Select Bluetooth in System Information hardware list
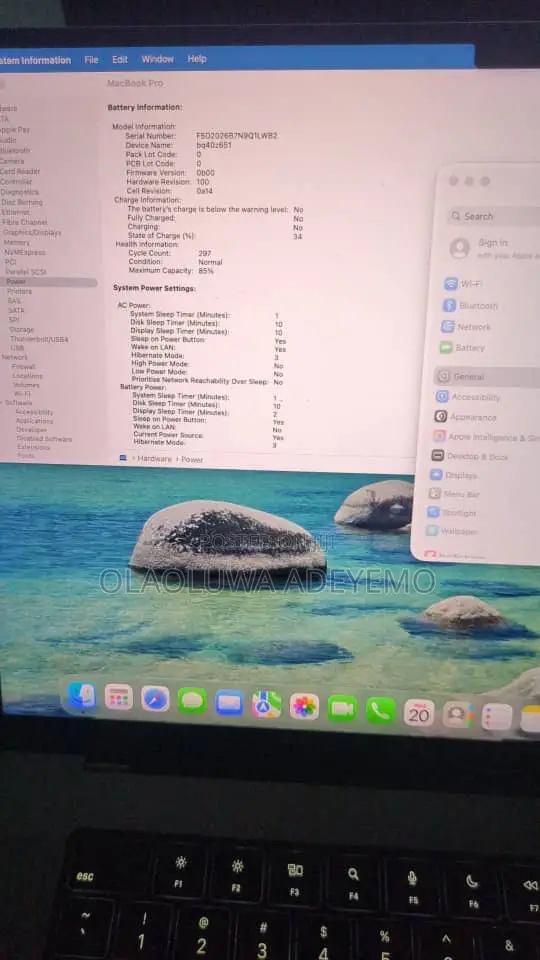540x960 pixels. pyautogui.click(x=15, y=150)
